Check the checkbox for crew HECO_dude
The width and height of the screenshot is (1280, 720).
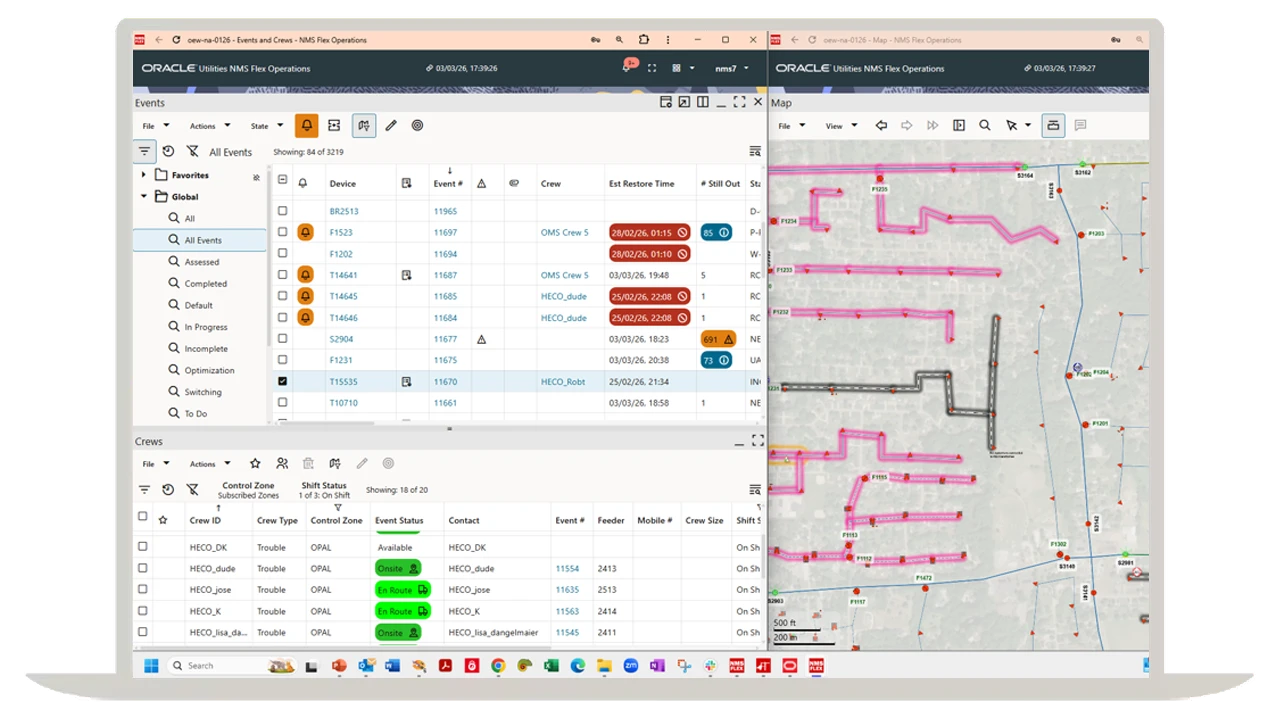click(x=142, y=568)
